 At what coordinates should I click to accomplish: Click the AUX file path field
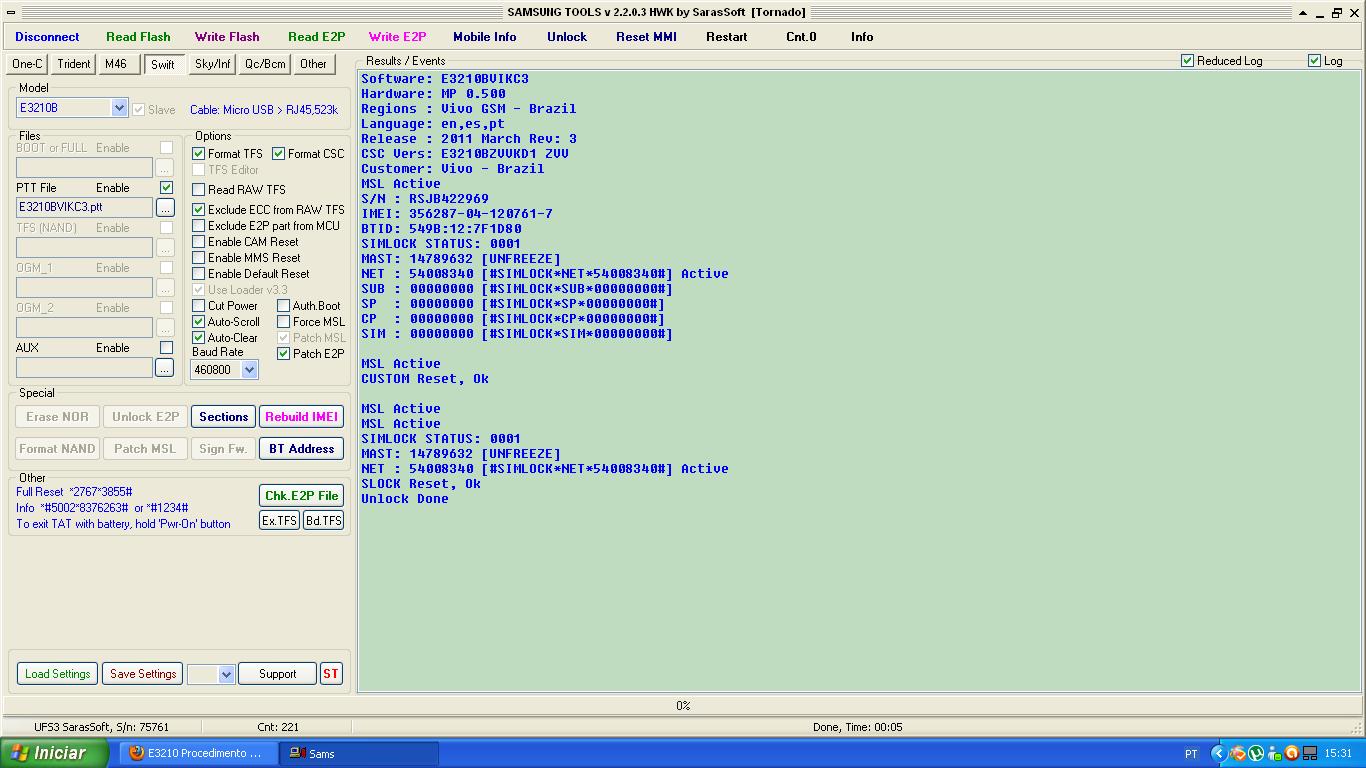coord(84,367)
